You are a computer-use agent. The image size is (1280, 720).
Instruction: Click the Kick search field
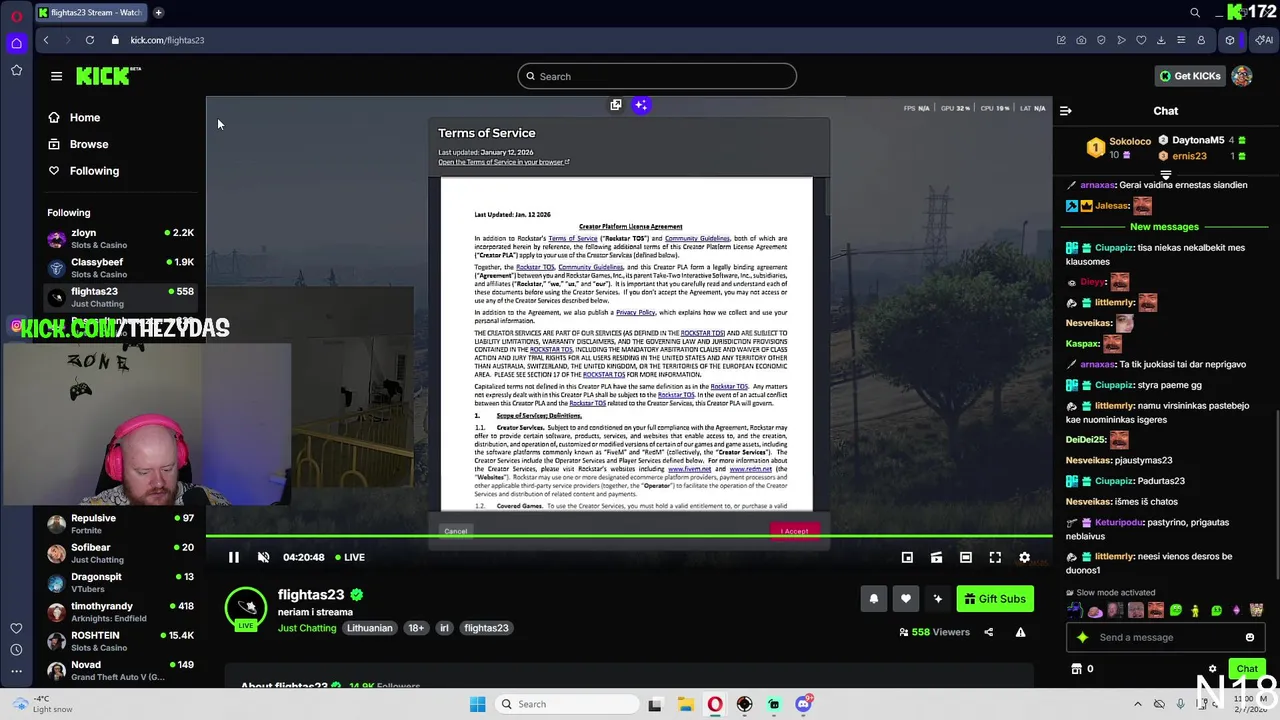pos(657,76)
